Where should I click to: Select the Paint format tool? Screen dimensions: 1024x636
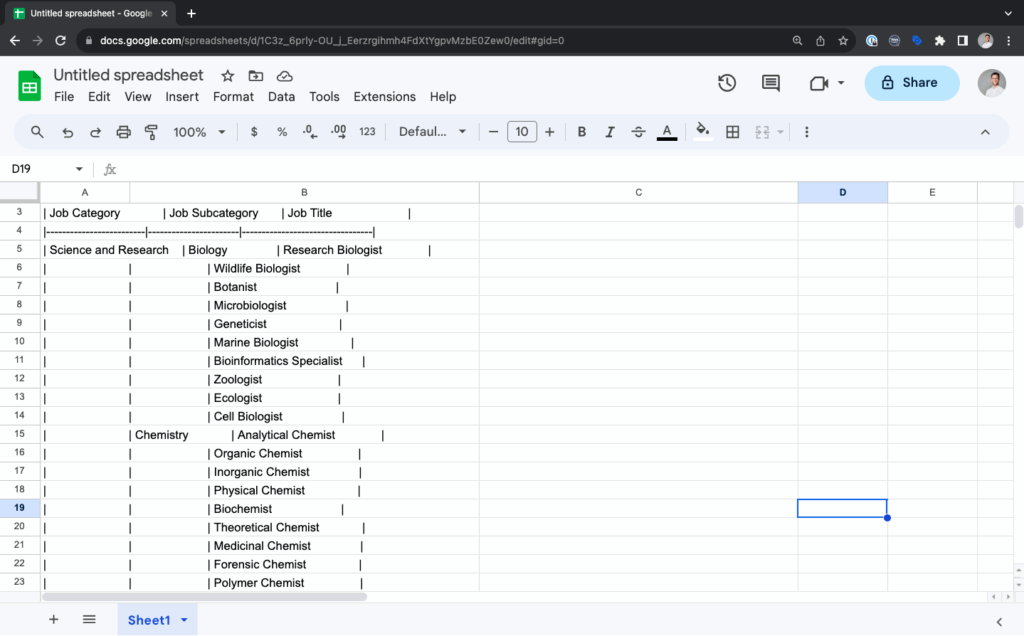tap(152, 132)
